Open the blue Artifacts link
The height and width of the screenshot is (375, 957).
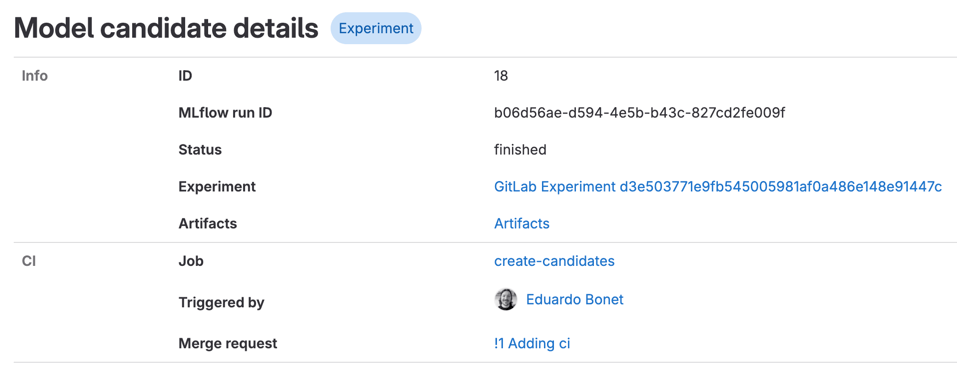tap(522, 224)
